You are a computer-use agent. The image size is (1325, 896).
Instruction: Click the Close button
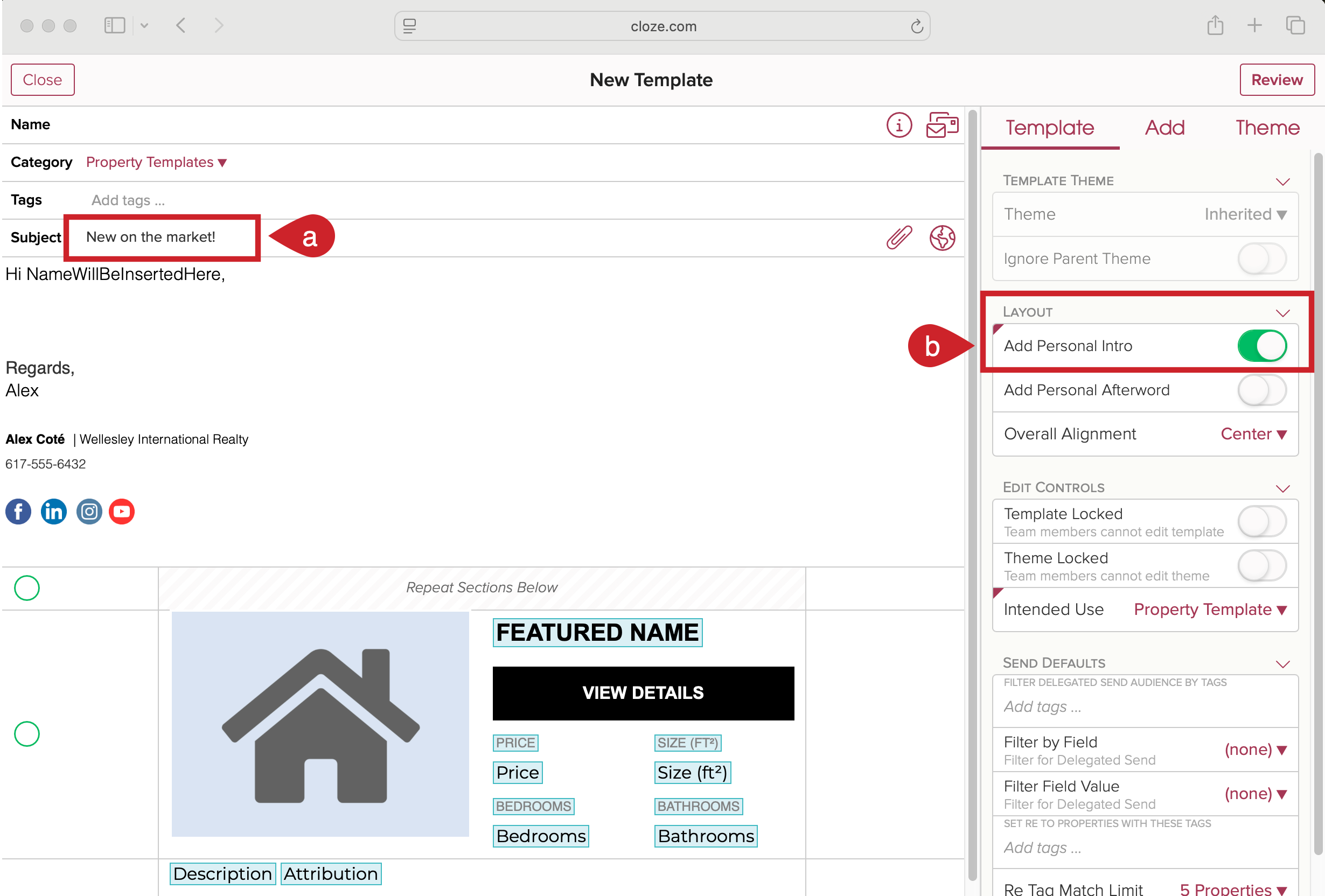point(43,79)
